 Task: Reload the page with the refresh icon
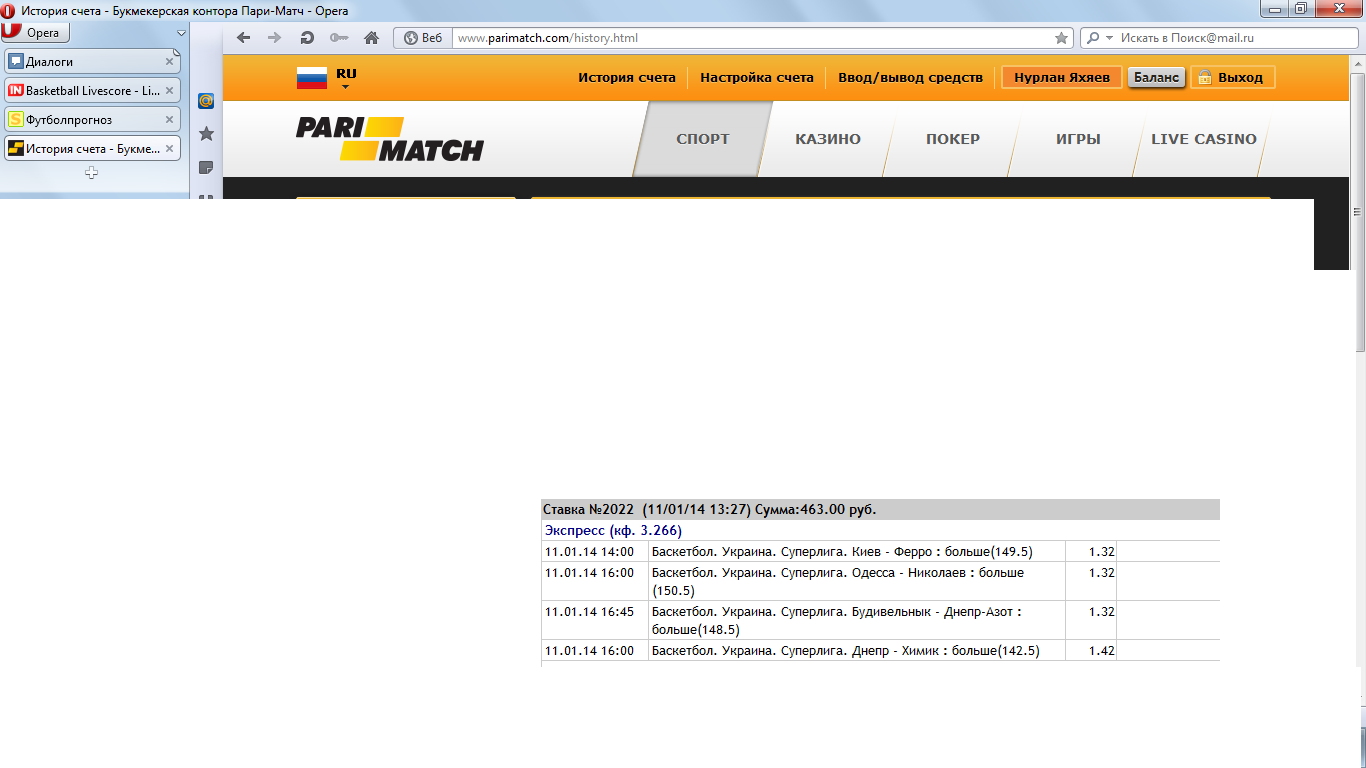click(x=307, y=38)
